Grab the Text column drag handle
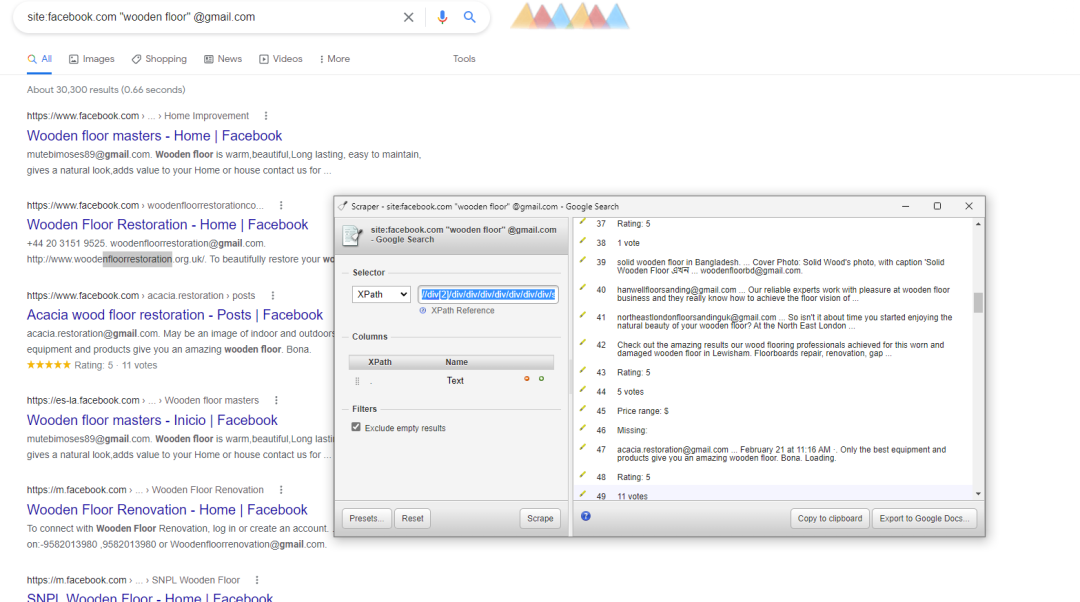 click(357, 381)
